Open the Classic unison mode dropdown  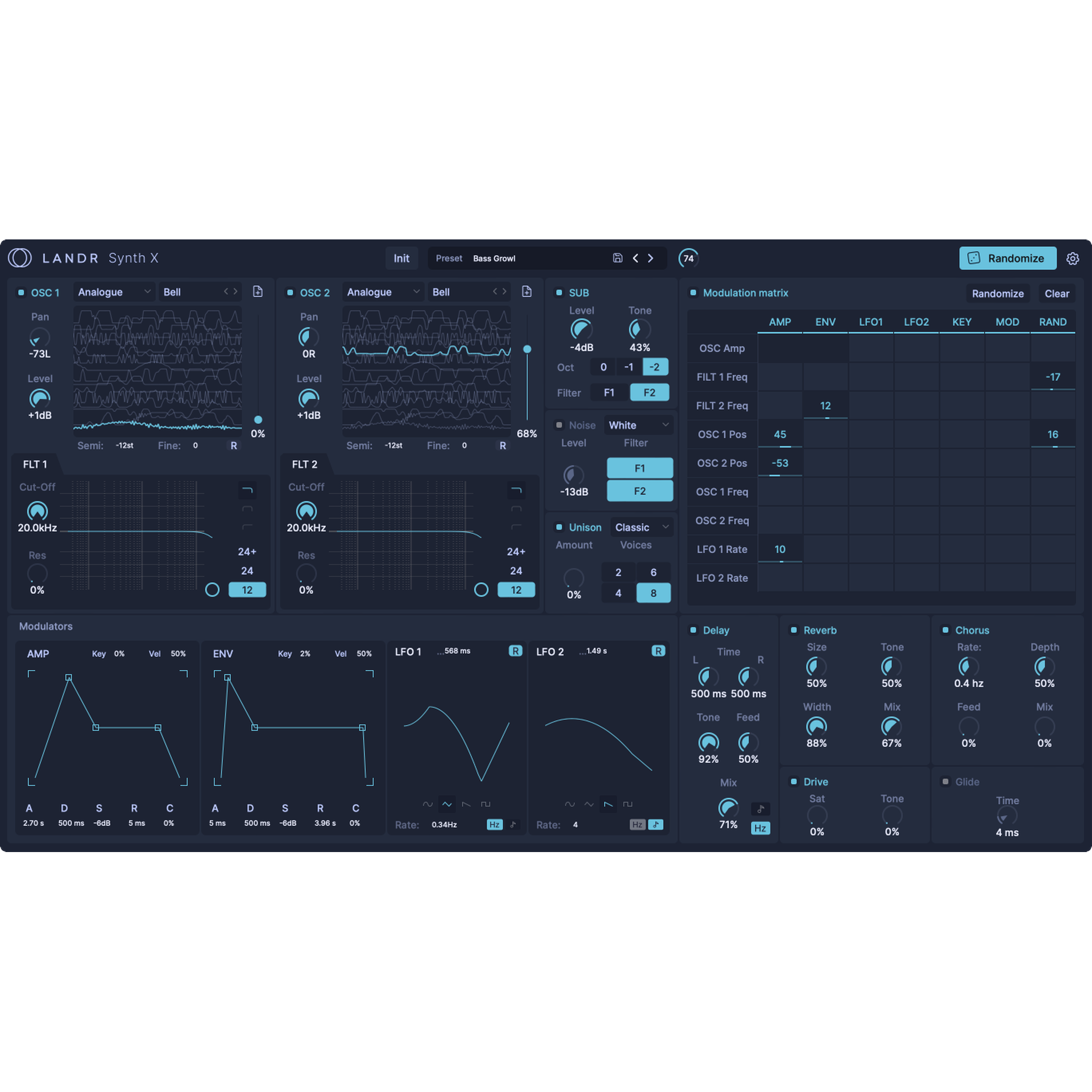[641, 527]
